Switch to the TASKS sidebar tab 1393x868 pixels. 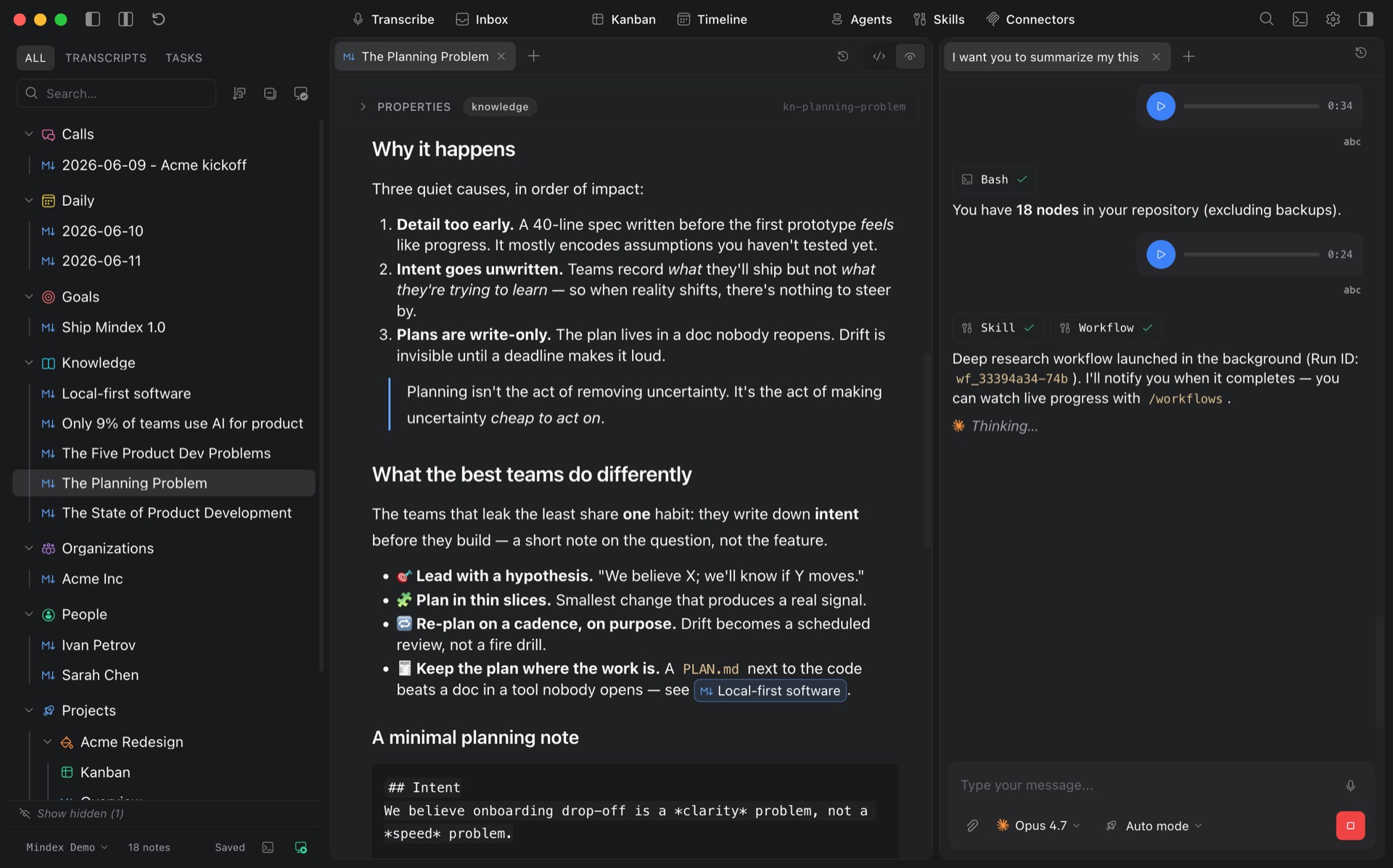(184, 58)
